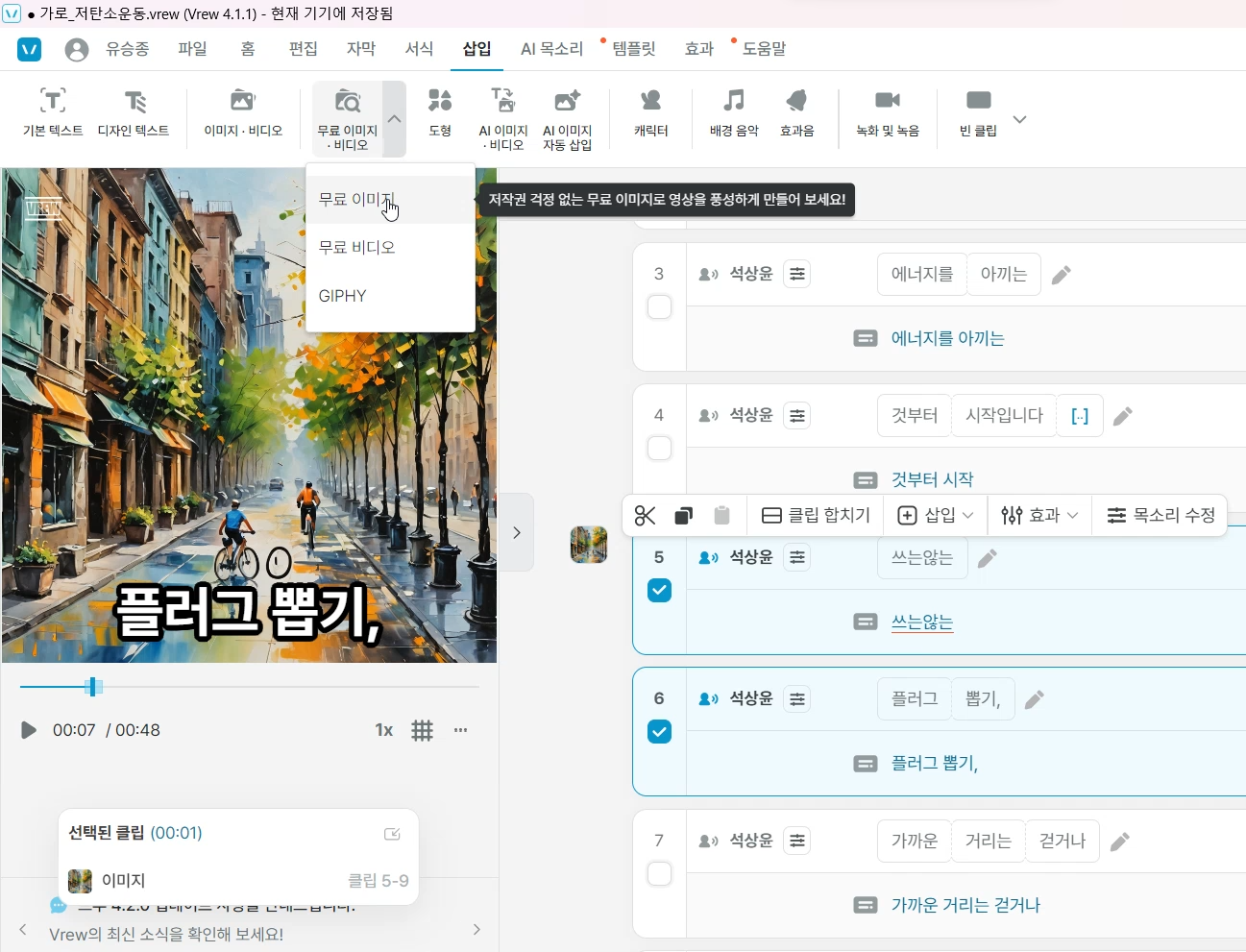This screenshot has width=1246, height=952.
Task: Click 클립 합치기 (merge clips) button
Action: pyautogui.click(x=816, y=516)
